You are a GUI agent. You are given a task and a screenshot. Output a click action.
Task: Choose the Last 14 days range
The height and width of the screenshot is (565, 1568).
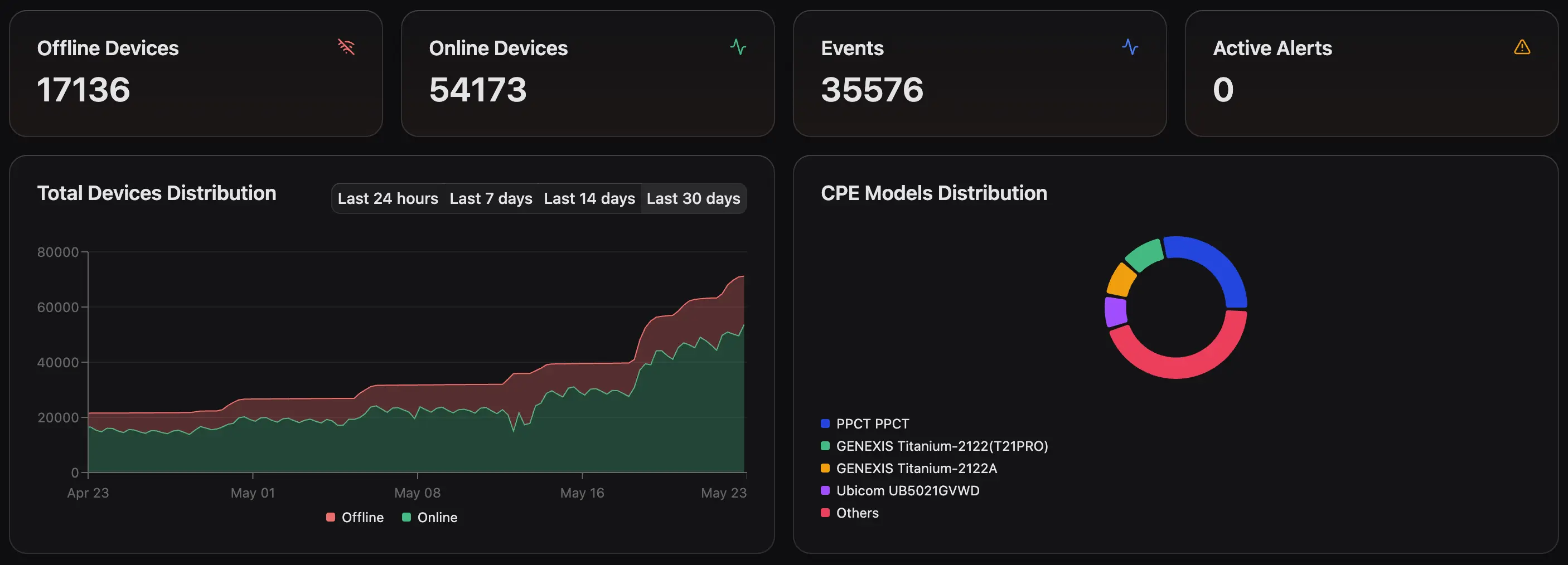tap(589, 198)
